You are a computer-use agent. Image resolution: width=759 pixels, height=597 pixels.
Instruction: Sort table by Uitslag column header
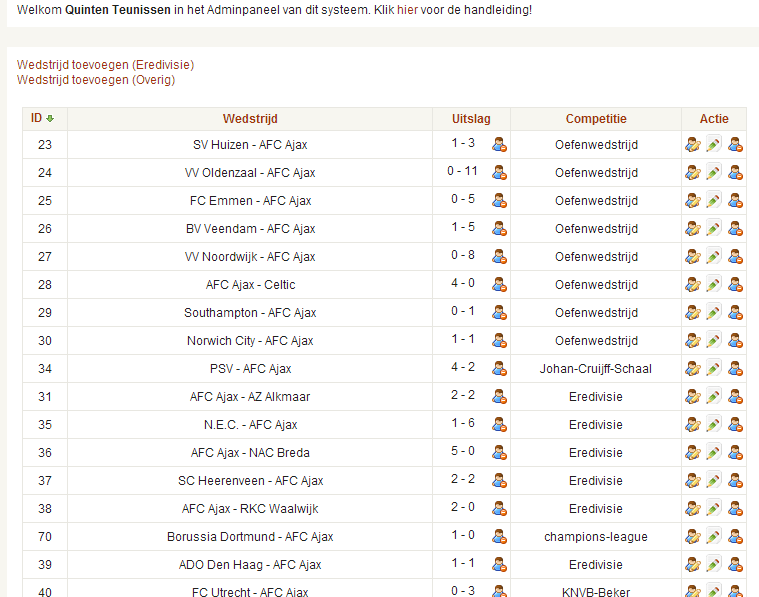coord(471,119)
